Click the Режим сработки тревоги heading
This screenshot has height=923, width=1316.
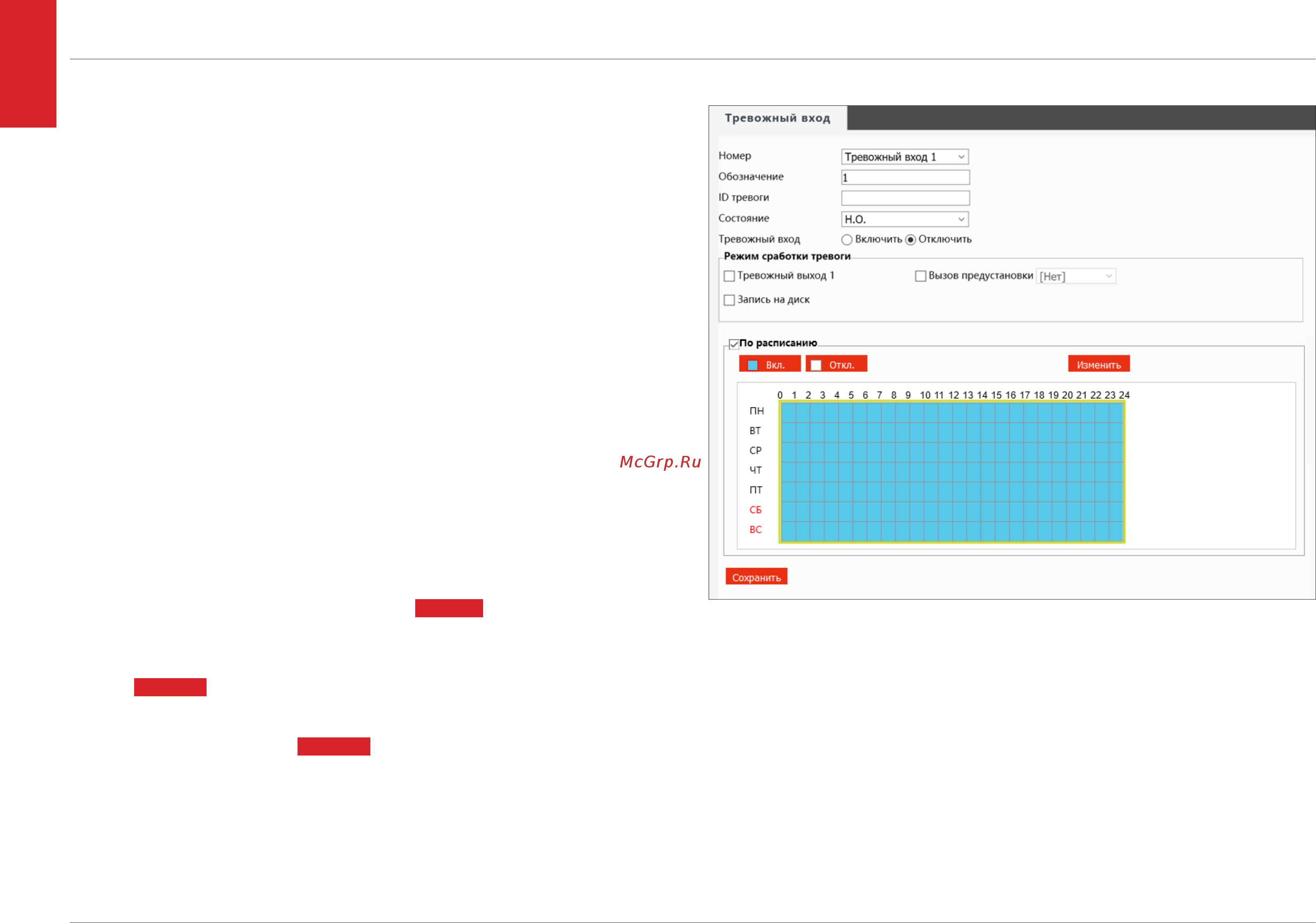(787, 256)
